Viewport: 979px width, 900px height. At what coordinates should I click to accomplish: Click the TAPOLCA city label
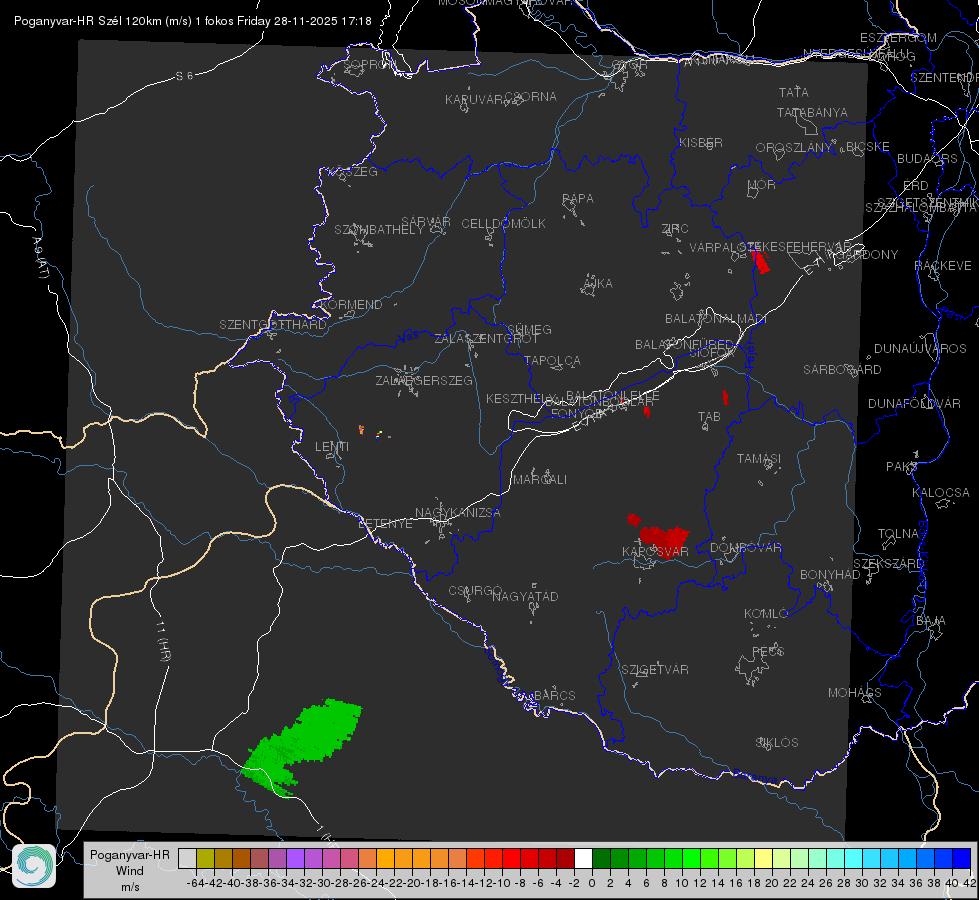(553, 360)
